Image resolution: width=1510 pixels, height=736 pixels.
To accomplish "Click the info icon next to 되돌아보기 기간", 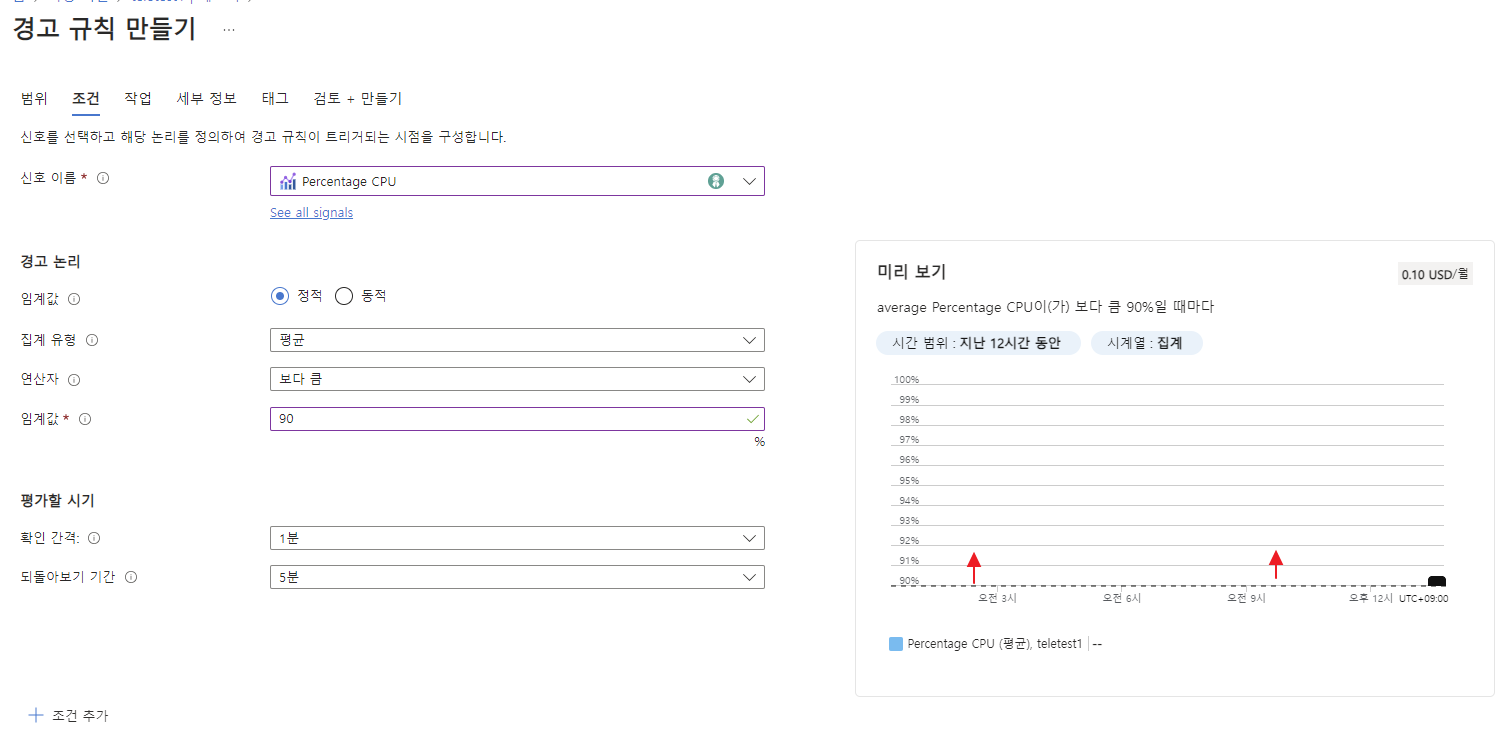I will pyautogui.click(x=131, y=577).
